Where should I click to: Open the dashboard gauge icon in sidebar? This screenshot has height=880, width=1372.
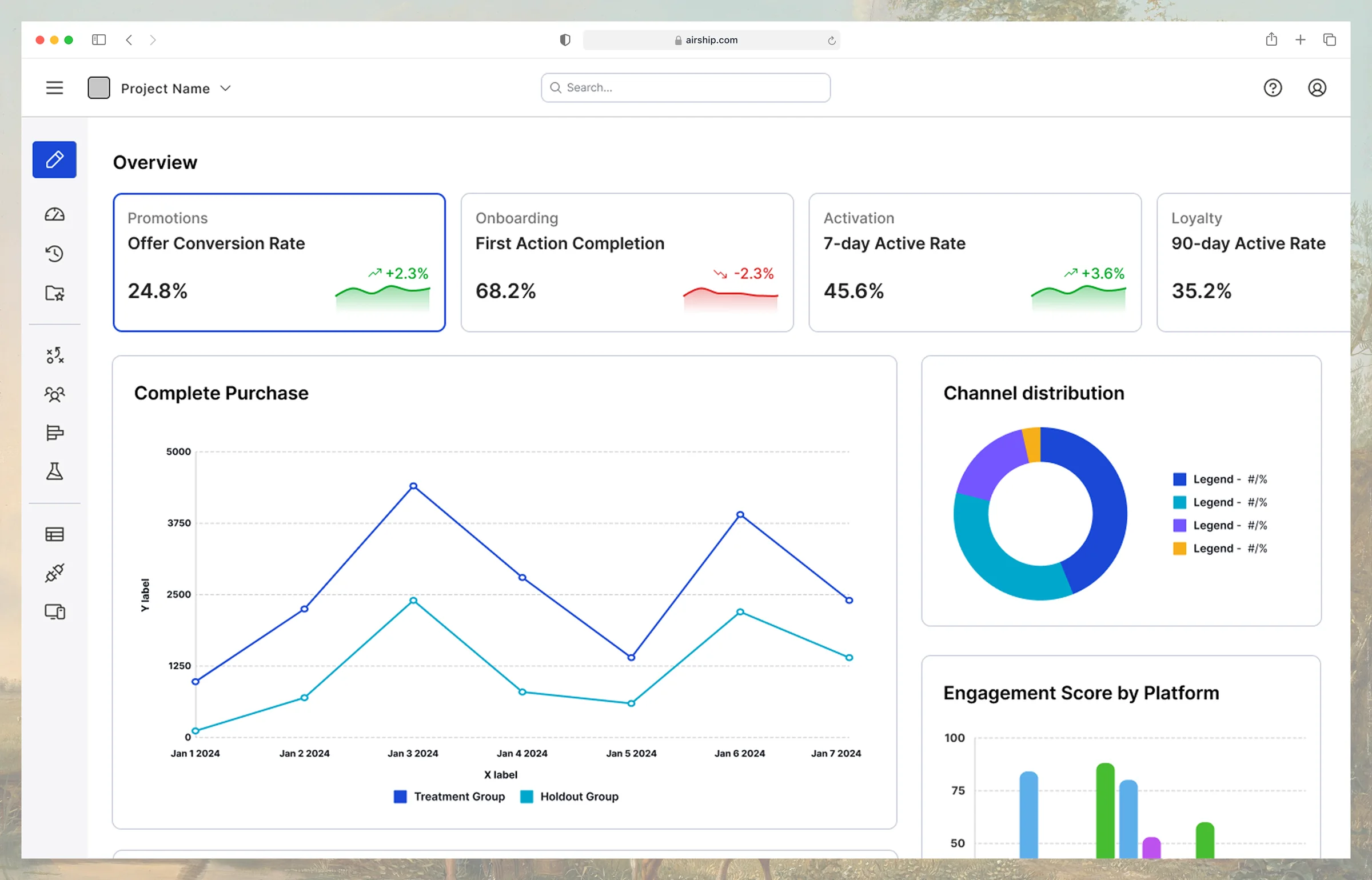(54, 214)
